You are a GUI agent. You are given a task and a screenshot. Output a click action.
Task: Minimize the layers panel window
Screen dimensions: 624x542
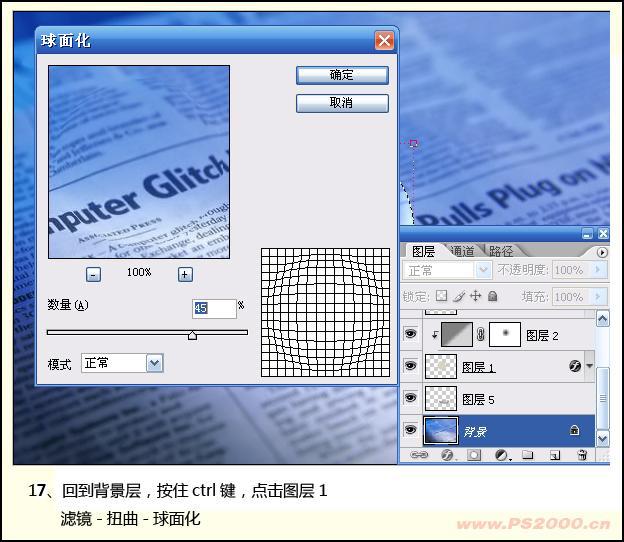(587, 234)
